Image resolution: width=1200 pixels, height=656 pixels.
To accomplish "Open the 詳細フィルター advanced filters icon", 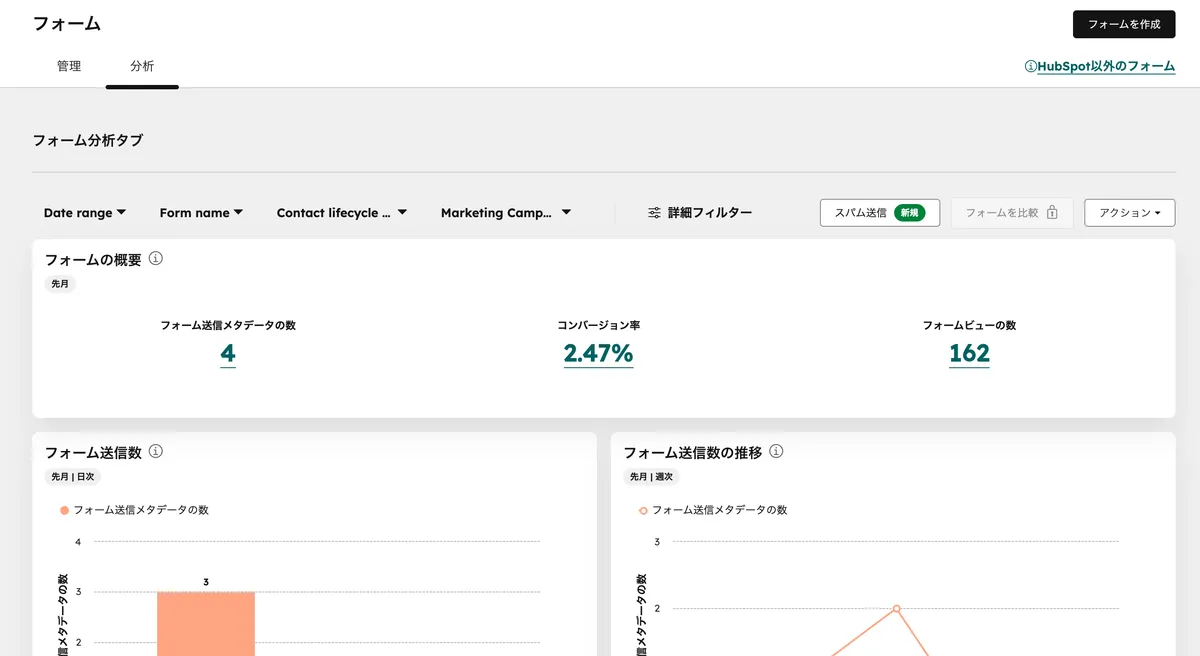I will [x=655, y=213].
